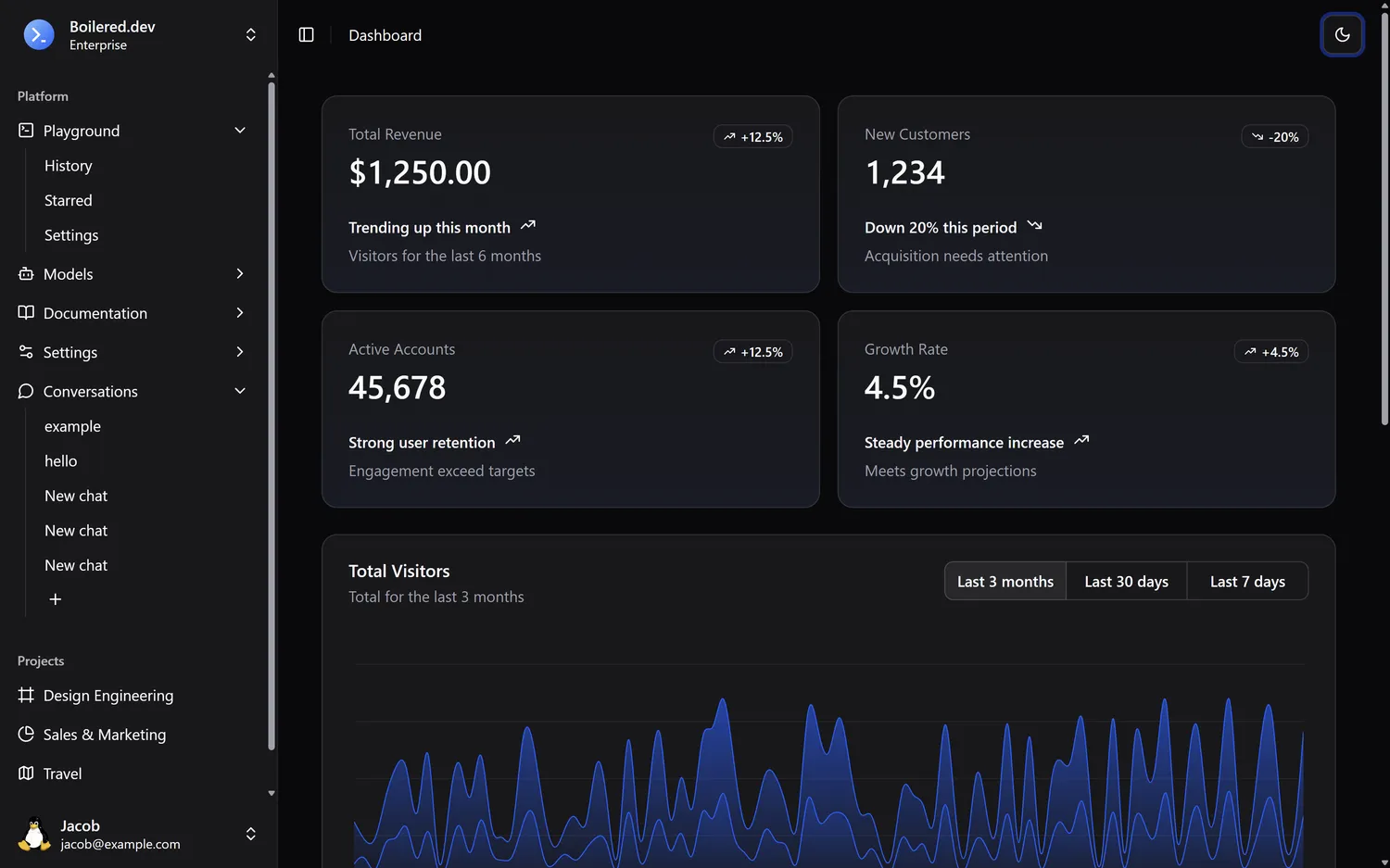This screenshot has width=1390, height=868.
Task: Switch to the Last 7 days tab
Action: [1247, 582]
